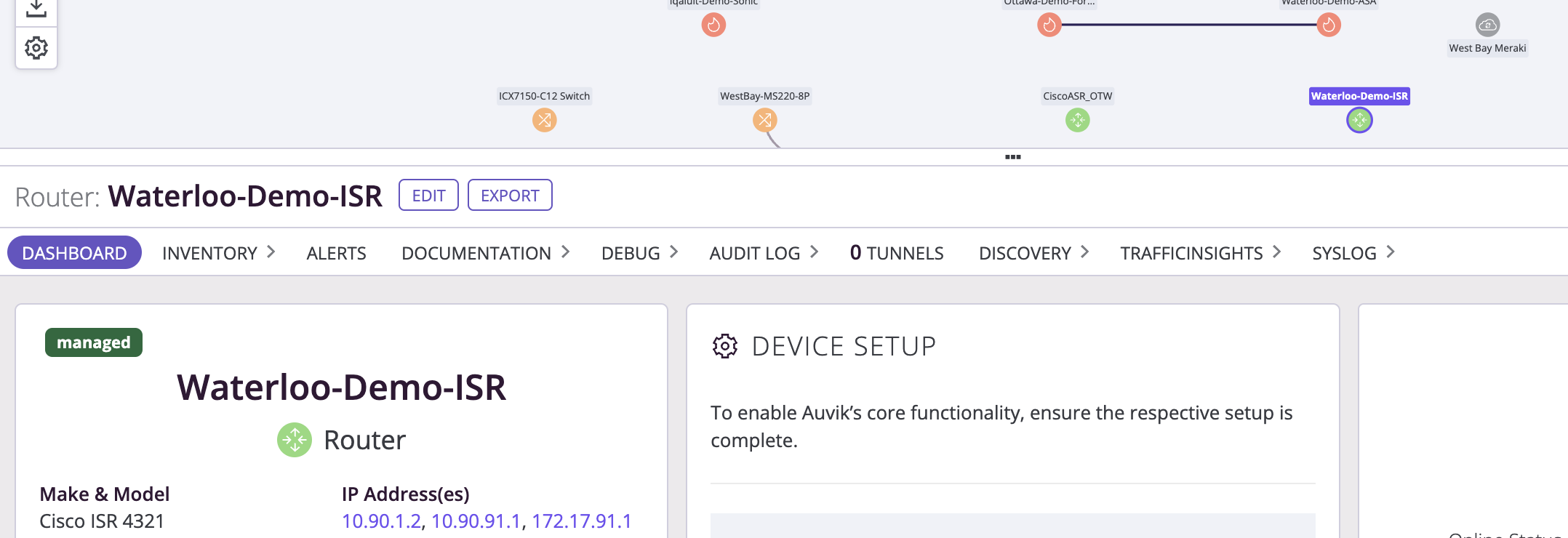The width and height of the screenshot is (1568, 538).
Task: Open the DOCUMENTATION tab
Action: (x=476, y=253)
